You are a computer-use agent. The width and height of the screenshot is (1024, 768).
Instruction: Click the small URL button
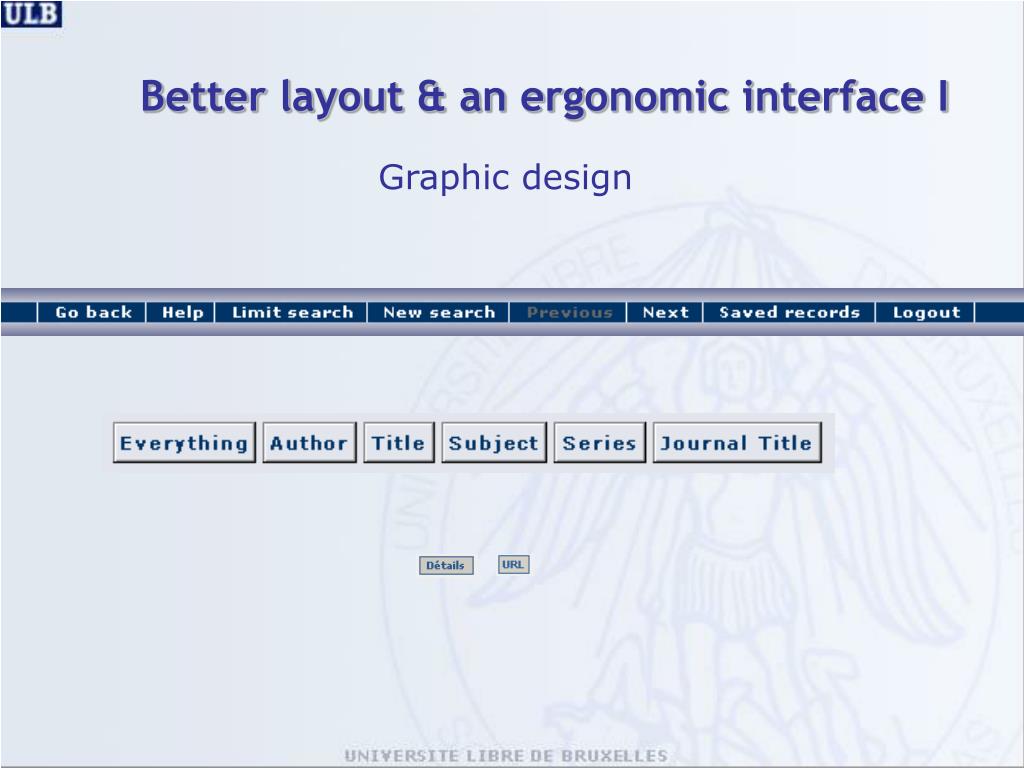[513, 564]
